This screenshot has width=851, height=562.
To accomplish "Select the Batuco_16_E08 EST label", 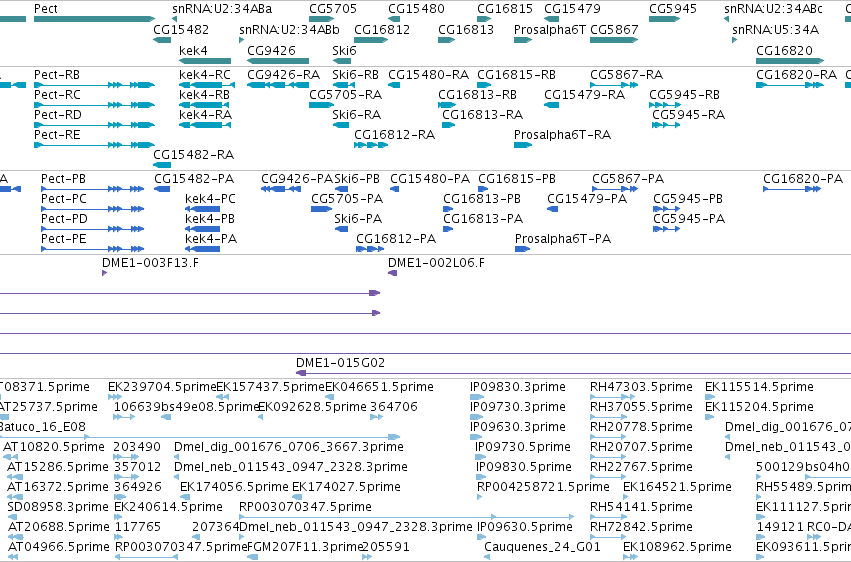I will pos(42,427).
